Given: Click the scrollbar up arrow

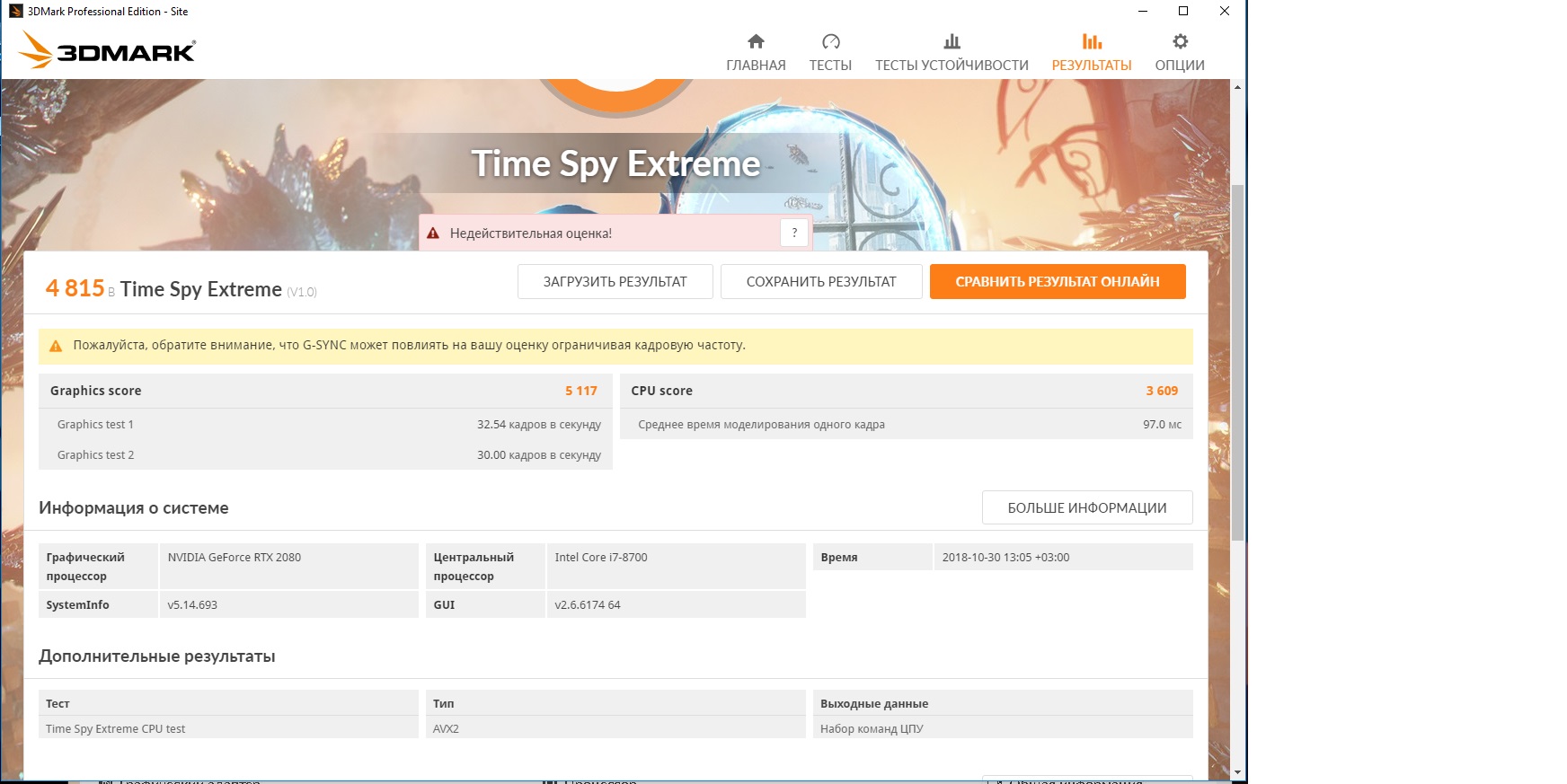Looking at the screenshot, I should point(1237,87).
